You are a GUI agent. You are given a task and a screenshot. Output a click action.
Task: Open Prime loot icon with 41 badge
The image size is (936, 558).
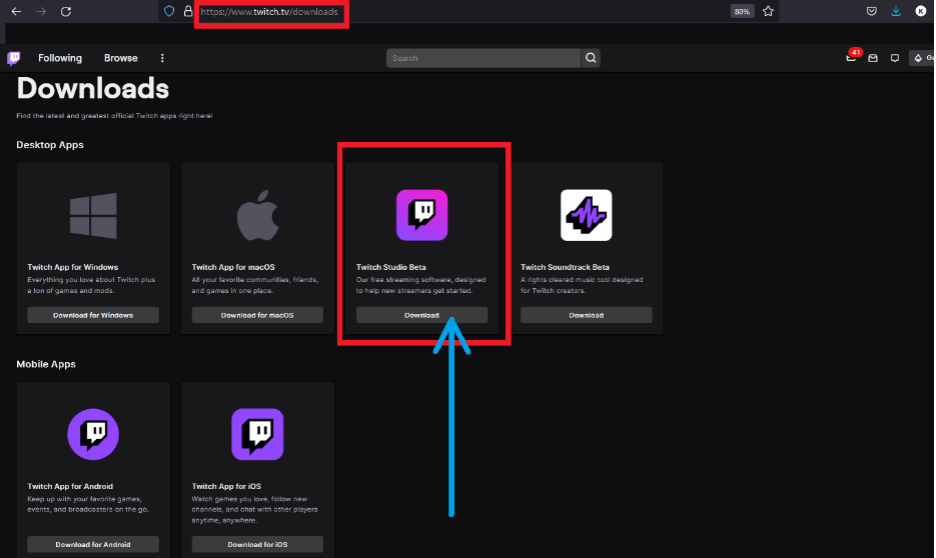click(x=851, y=57)
